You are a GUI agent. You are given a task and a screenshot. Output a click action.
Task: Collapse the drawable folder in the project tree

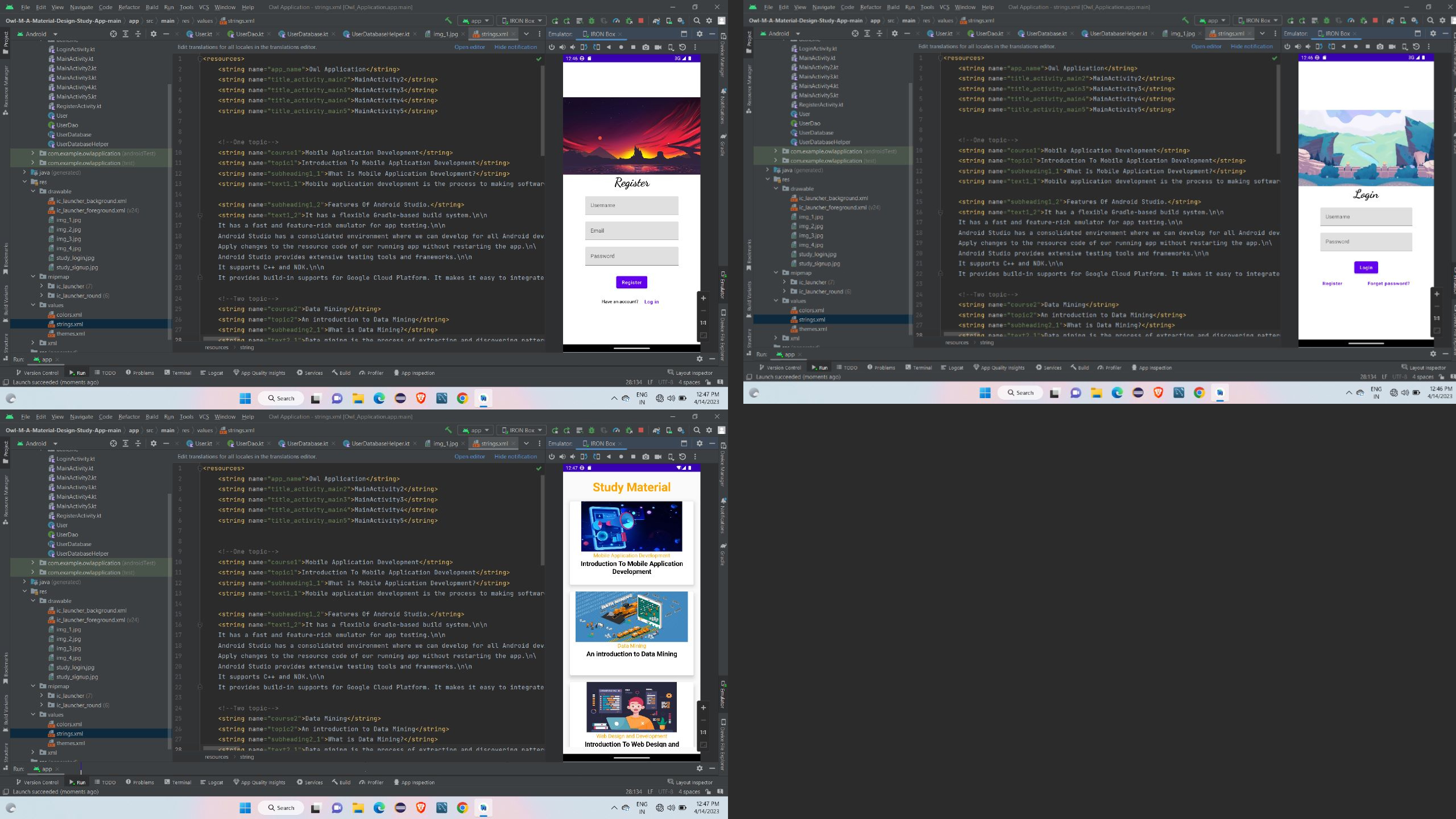(x=34, y=192)
